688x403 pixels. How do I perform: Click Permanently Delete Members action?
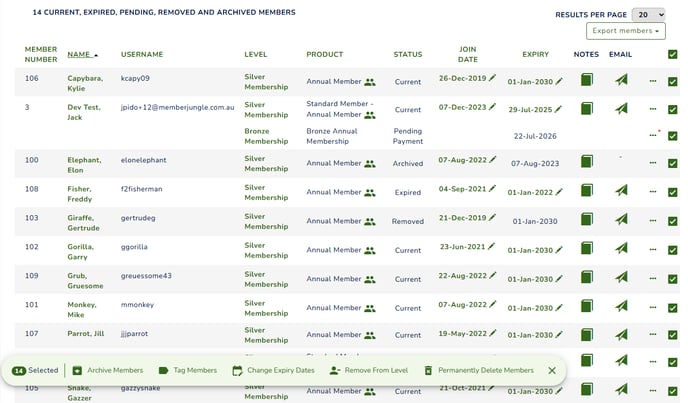(x=479, y=370)
